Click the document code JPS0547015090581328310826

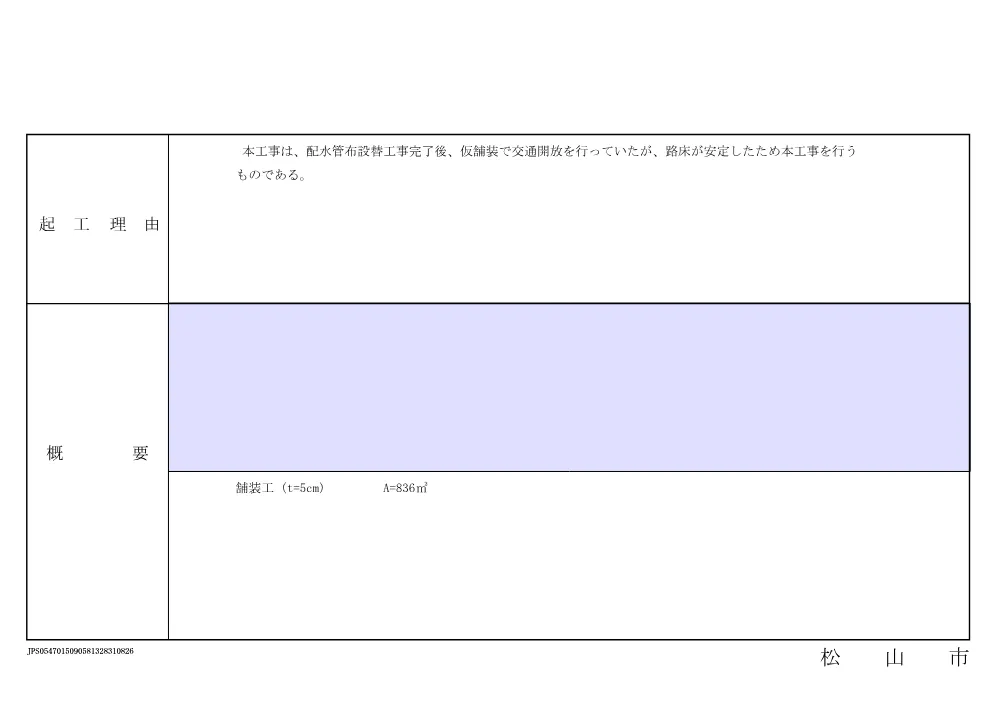[80, 651]
